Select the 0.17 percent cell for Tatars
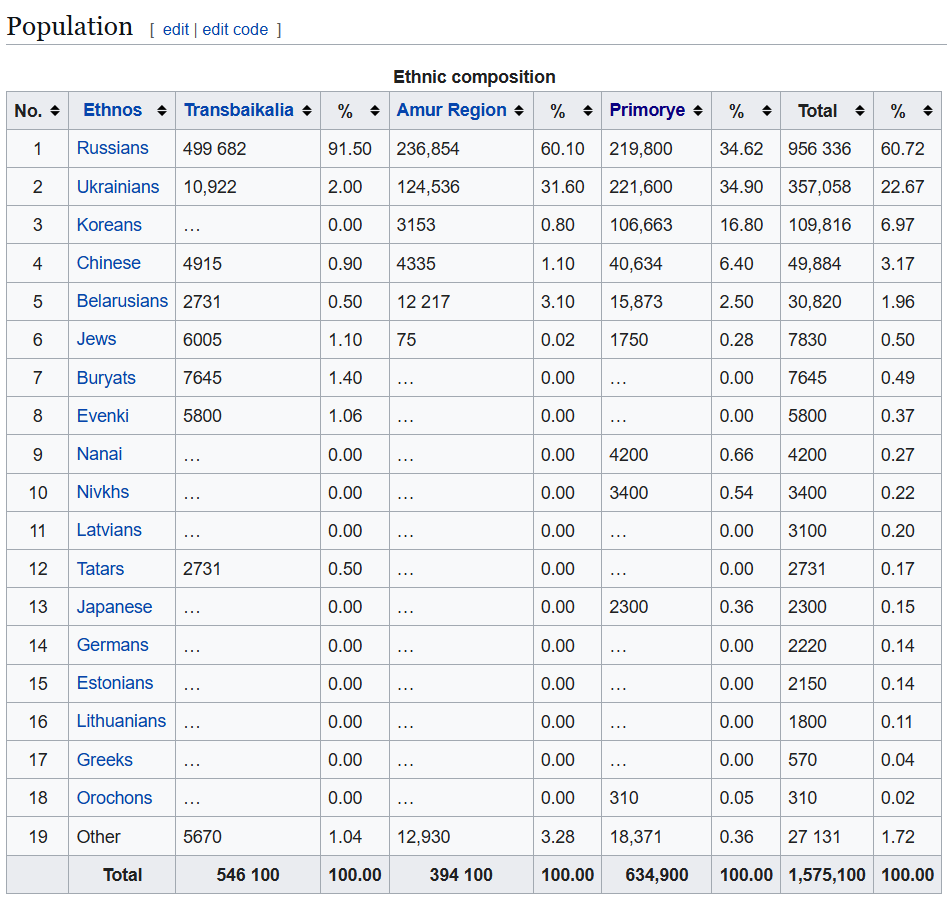Image resolution: width=947 pixels, height=901 pixels. [x=907, y=569]
